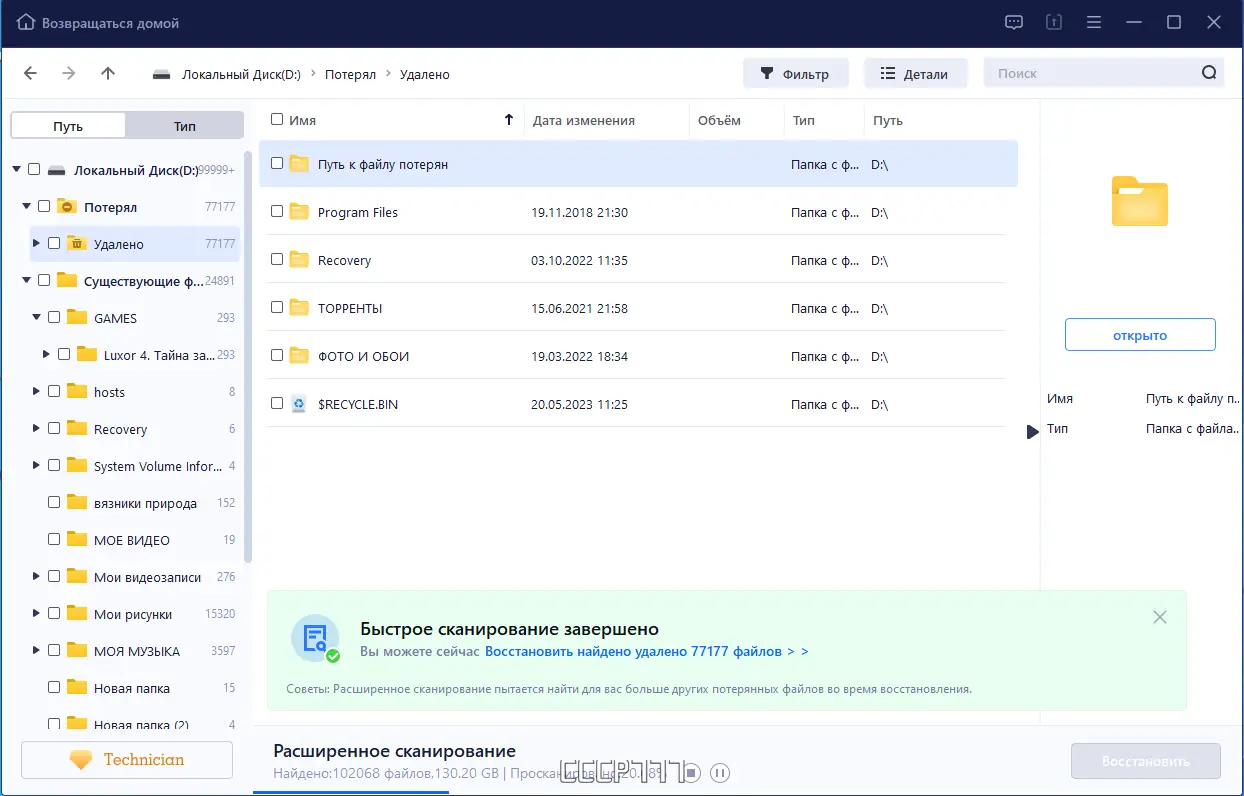Check the Program Files folder checkbox
This screenshot has height=796, width=1244.
click(x=277, y=212)
